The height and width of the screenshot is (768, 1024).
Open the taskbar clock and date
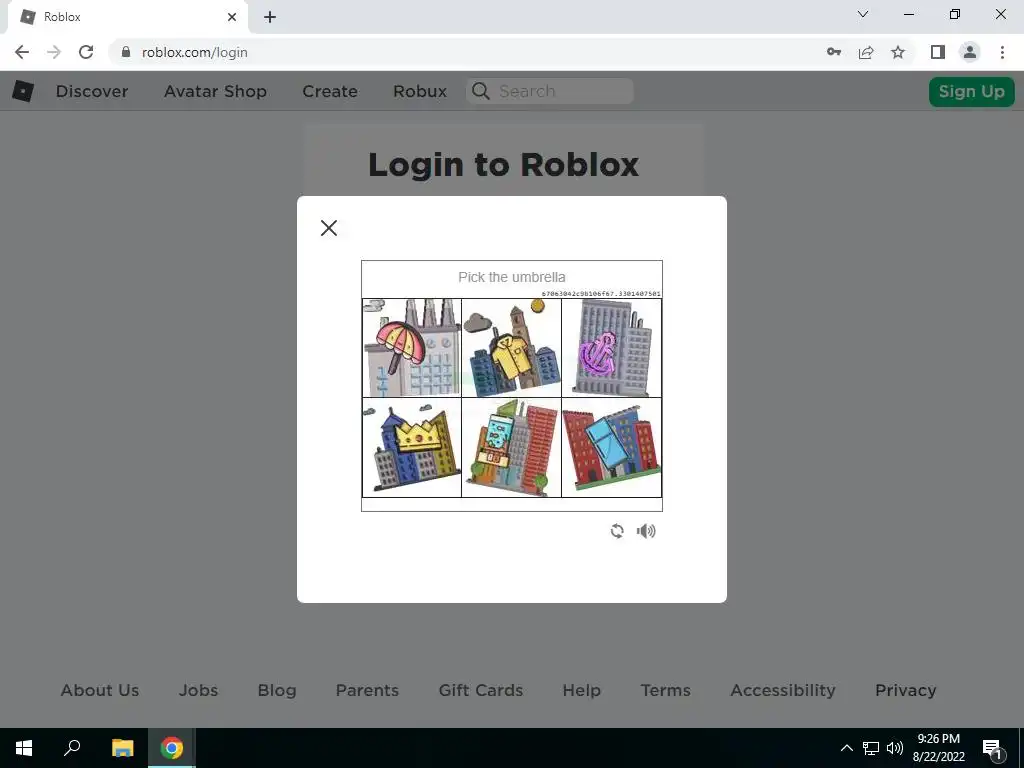tap(938, 748)
